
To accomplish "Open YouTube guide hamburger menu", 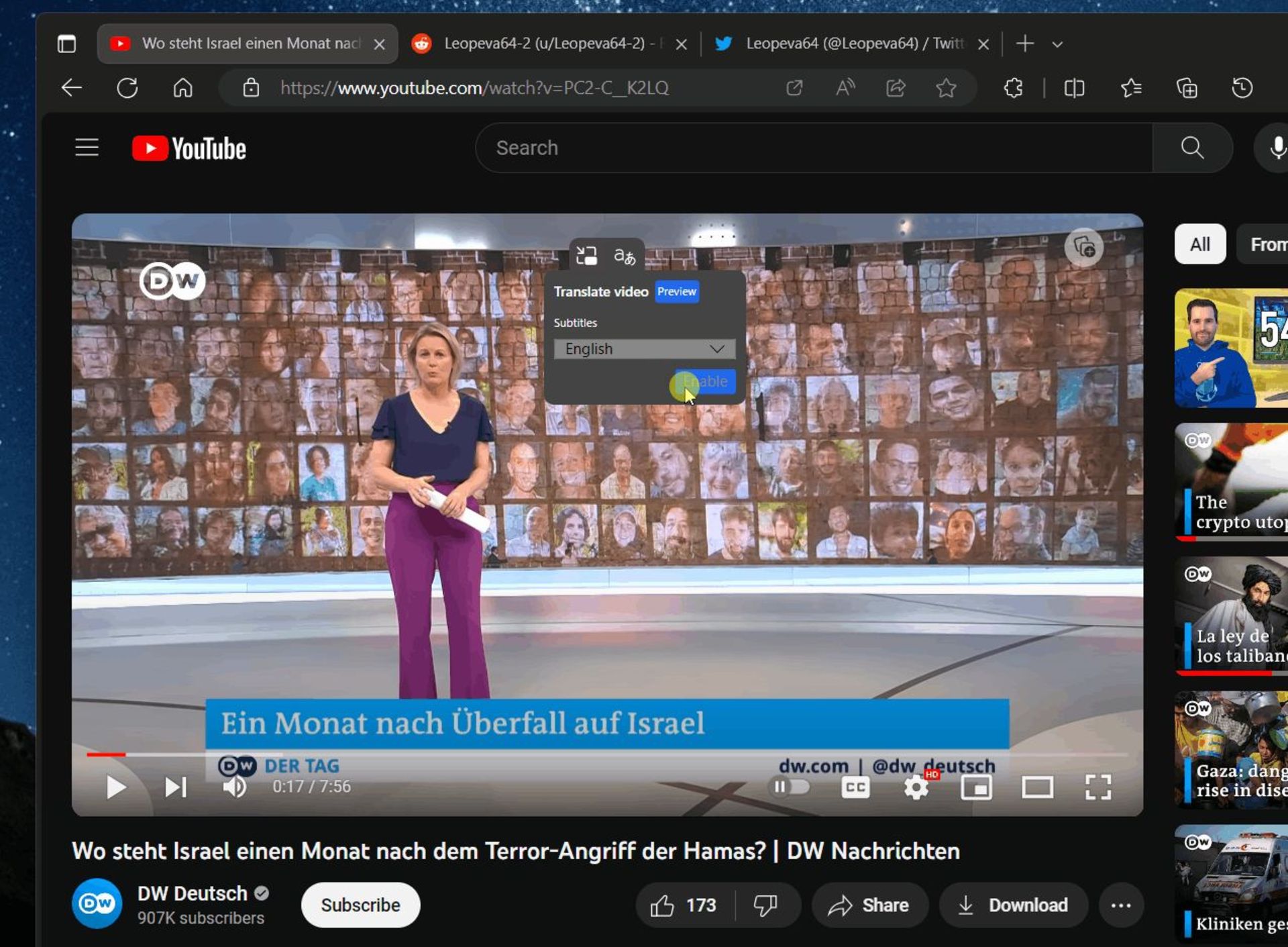I will (x=87, y=148).
